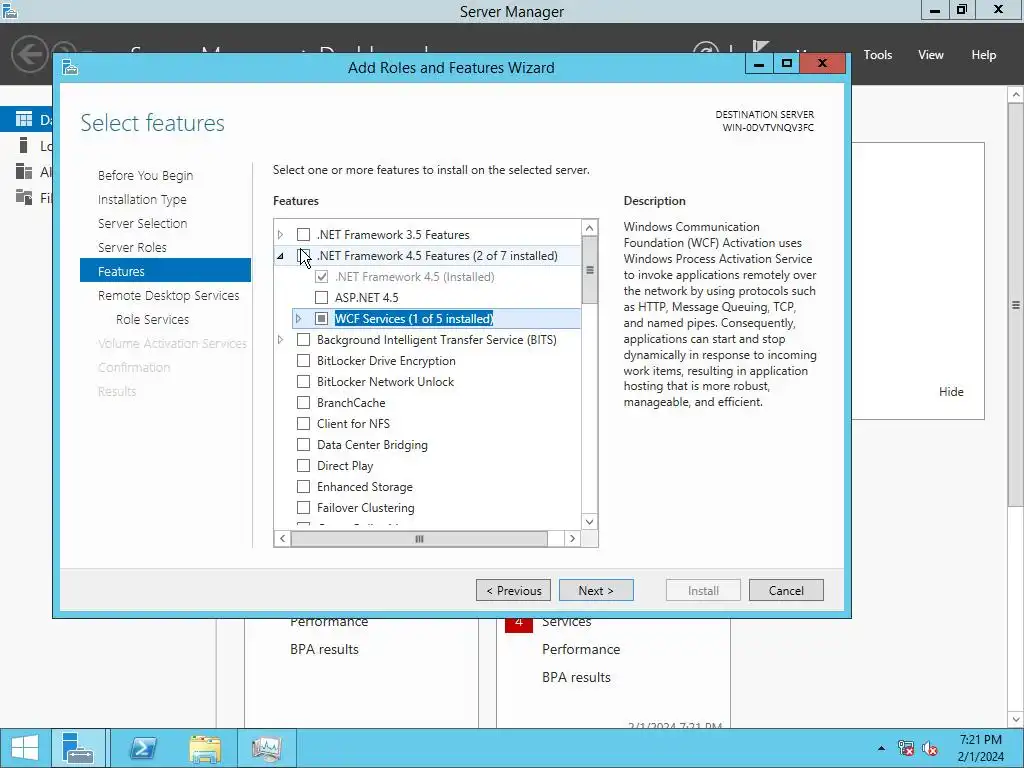The image size is (1024, 768).
Task: Click BPA results under Performance, left tile
Action: pos(325,649)
